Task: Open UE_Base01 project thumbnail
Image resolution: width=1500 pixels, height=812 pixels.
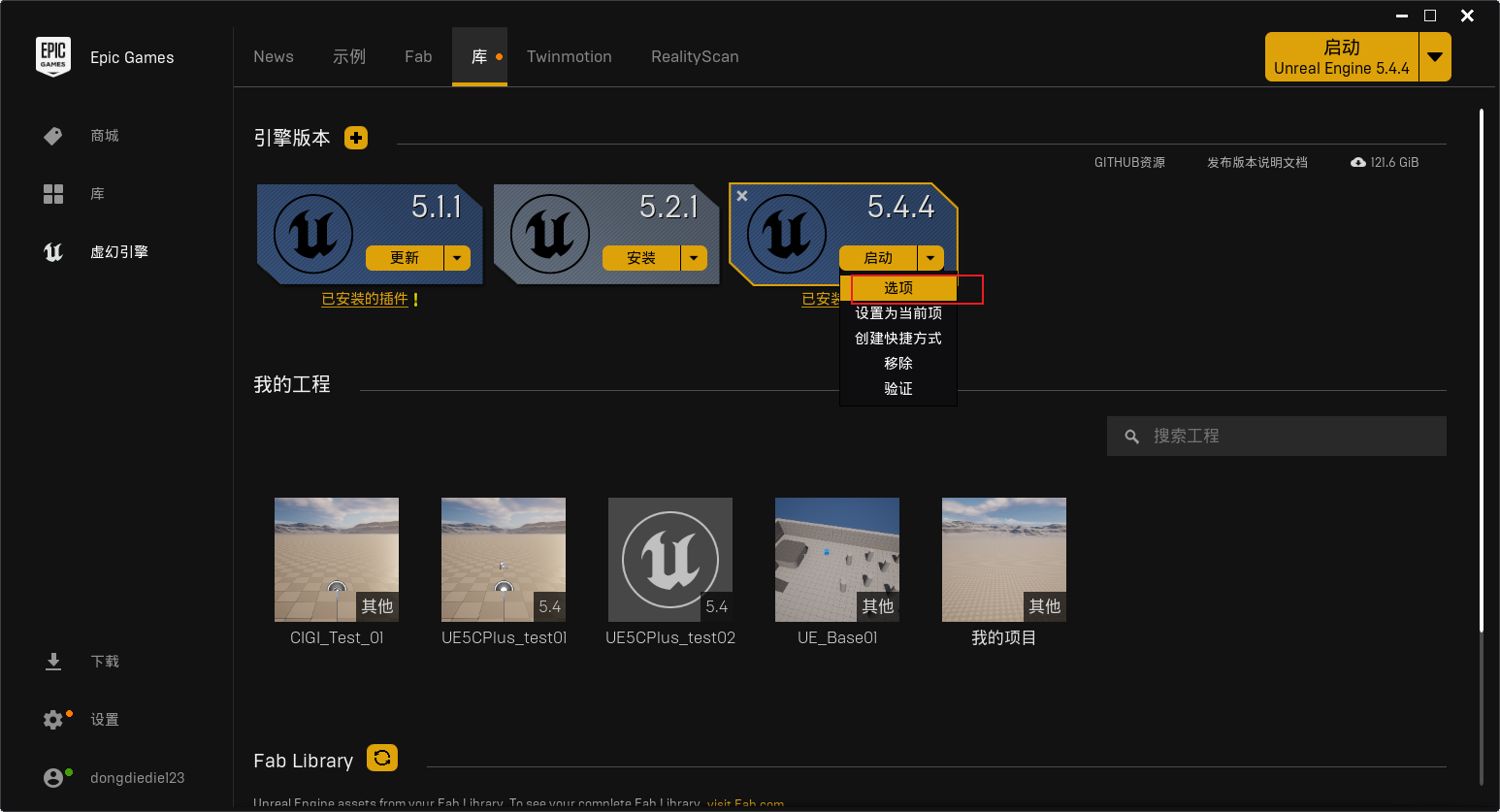Action: 837,560
